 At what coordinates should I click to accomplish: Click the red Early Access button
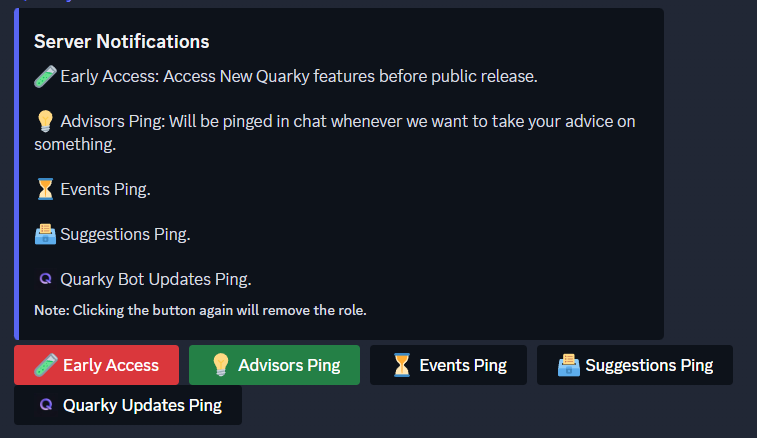97,365
